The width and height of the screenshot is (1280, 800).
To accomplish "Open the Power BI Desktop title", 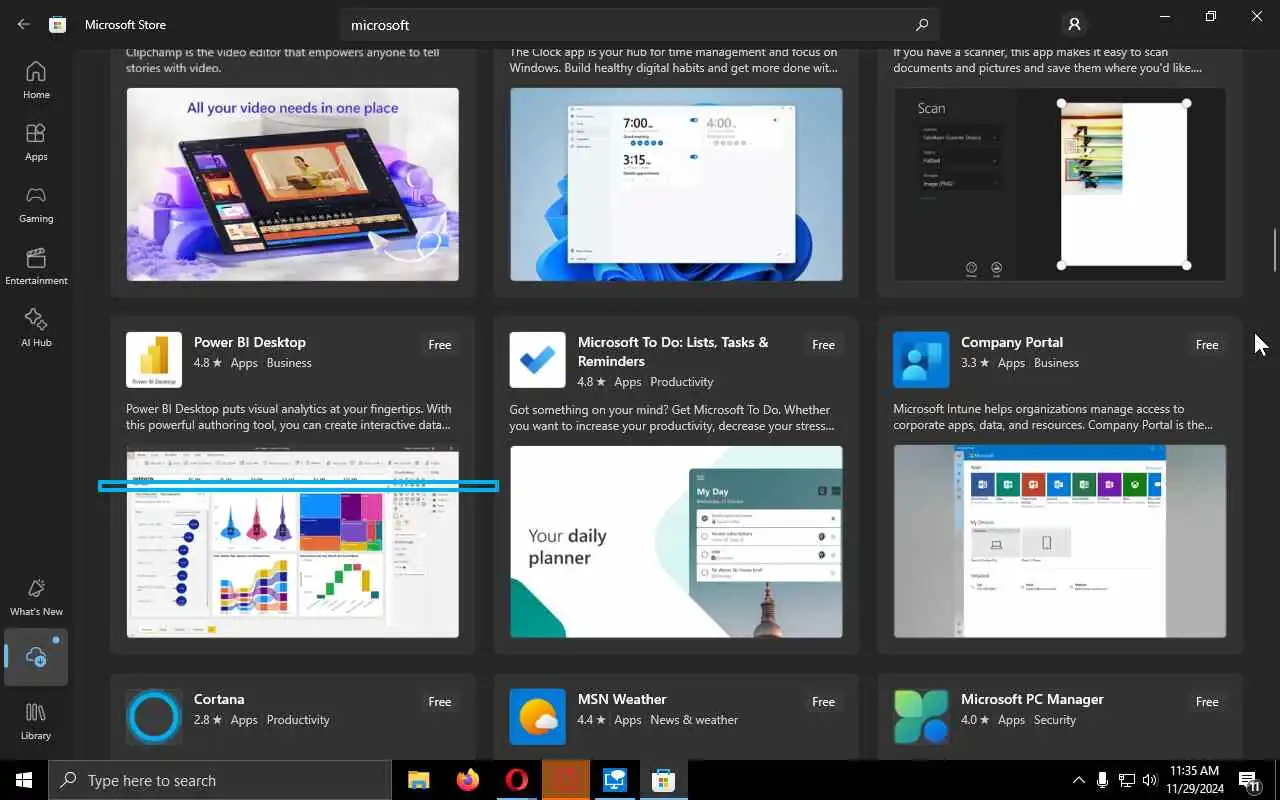I will 250,342.
